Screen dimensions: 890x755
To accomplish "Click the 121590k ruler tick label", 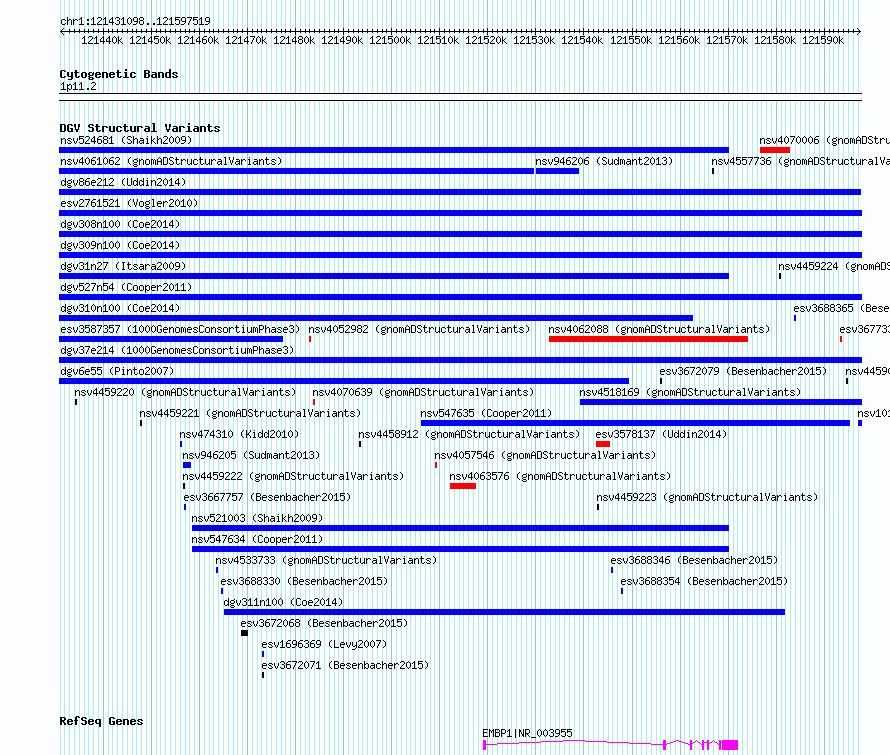I will pyautogui.click(x=823, y=40).
